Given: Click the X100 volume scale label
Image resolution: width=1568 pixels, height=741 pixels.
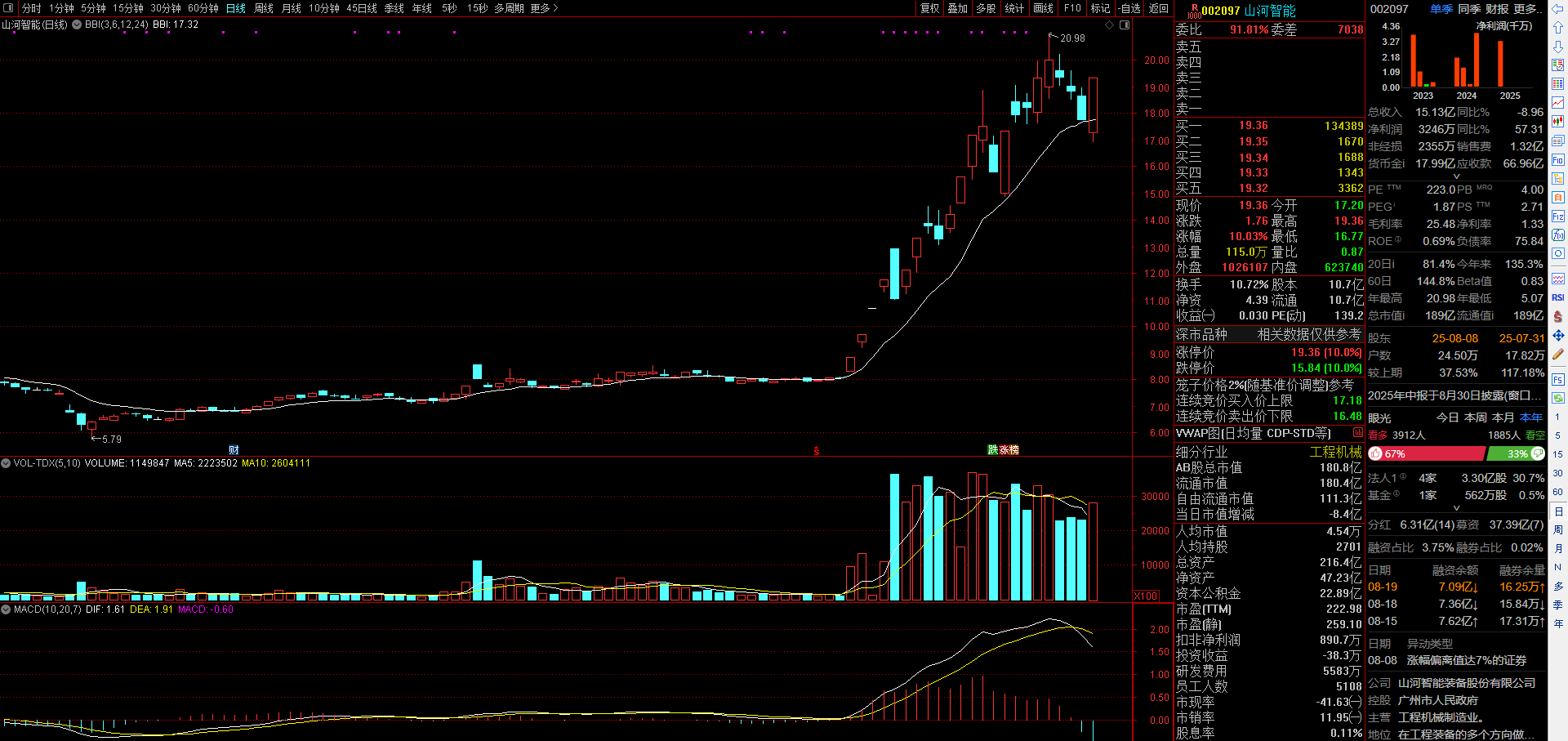Looking at the screenshot, I should click(x=1146, y=596).
